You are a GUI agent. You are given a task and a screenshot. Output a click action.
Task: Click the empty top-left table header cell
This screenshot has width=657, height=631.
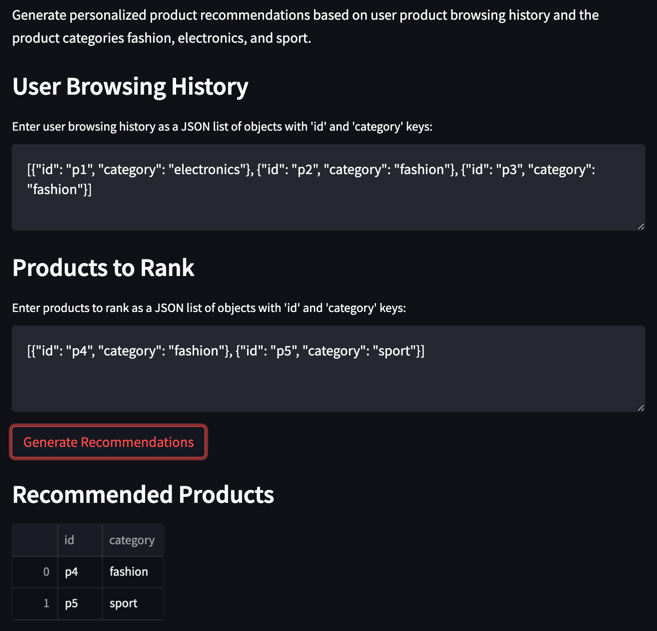pyautogui.click(x=35, y=540)
